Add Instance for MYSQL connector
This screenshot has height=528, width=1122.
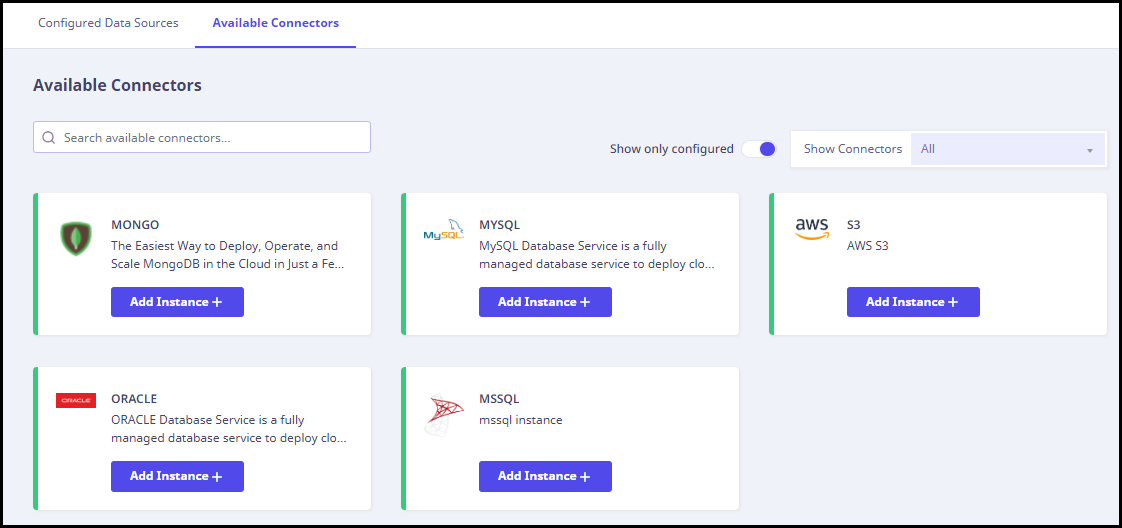coord(545,302)
